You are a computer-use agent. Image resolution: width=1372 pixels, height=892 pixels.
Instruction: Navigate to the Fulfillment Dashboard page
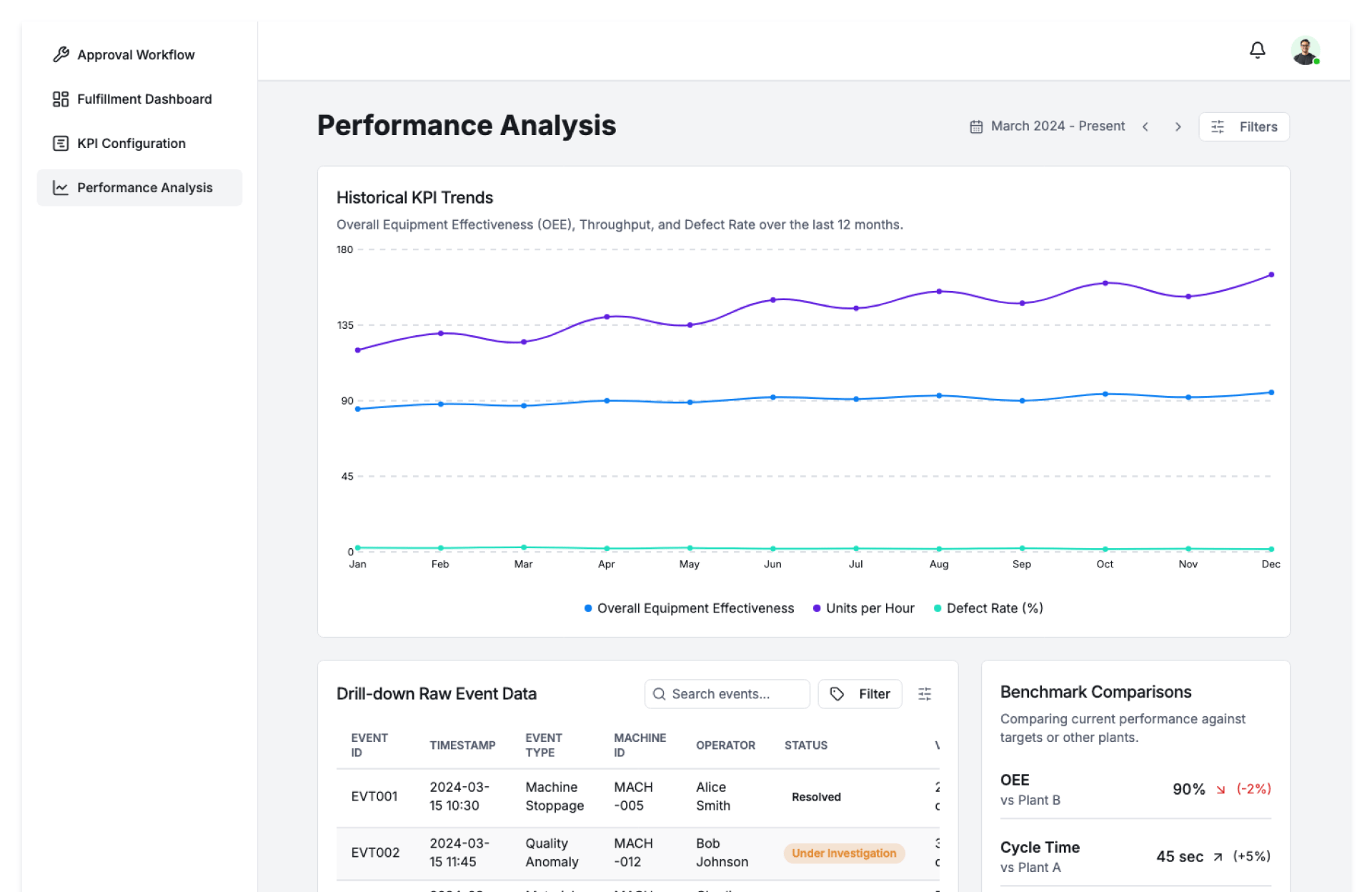[144, 99]
